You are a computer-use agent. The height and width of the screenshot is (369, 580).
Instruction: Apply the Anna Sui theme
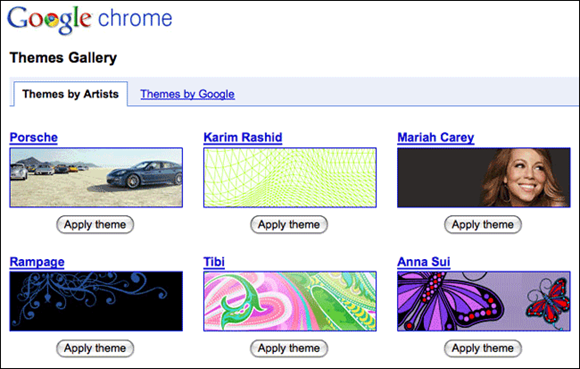[483, 348]
